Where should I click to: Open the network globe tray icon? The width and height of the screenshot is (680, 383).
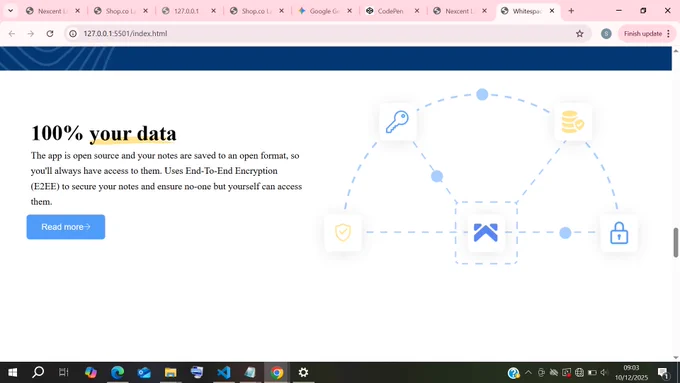[579, 372]
